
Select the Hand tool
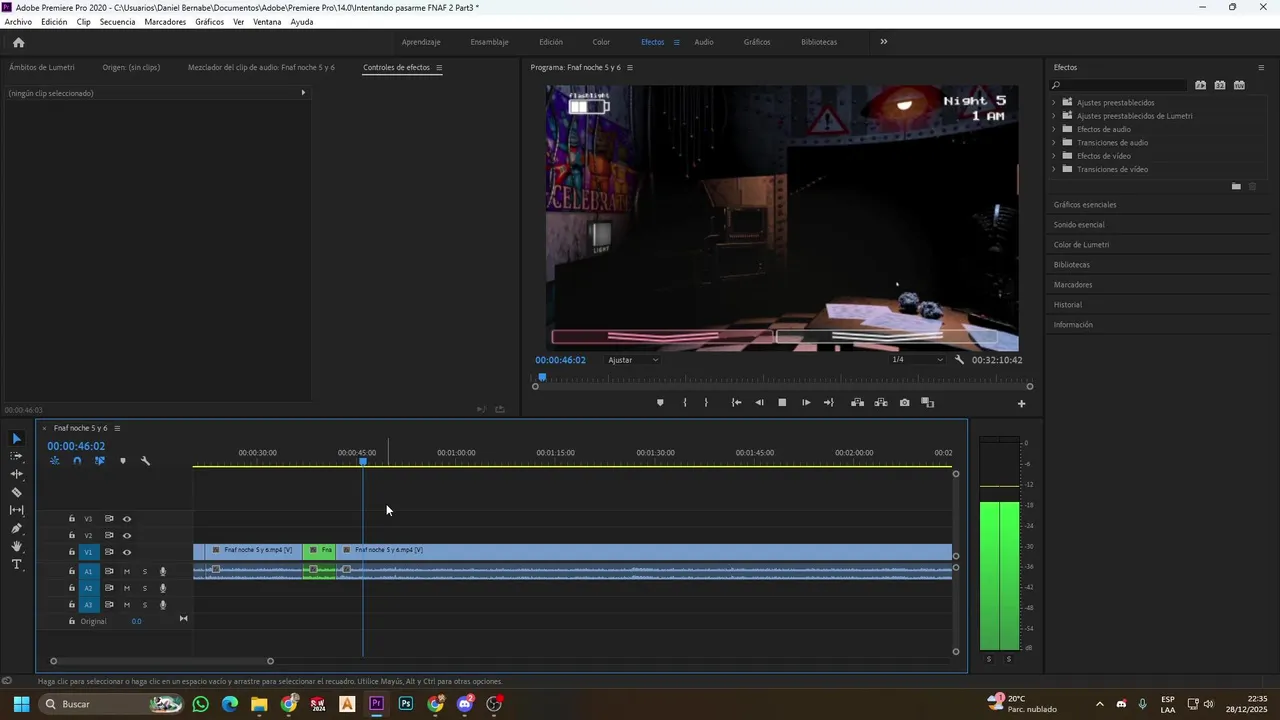point(16,546)
